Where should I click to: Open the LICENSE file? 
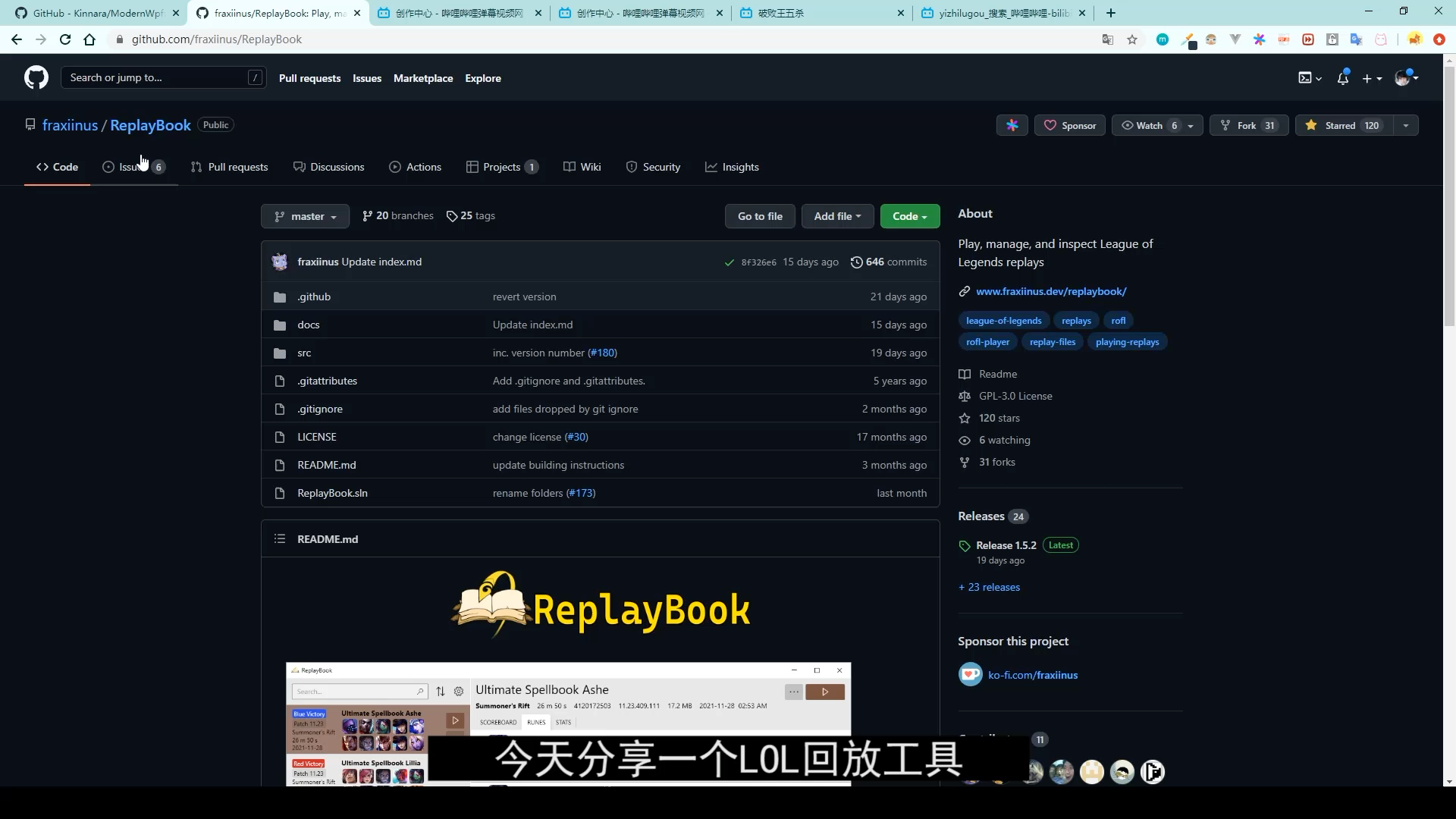(317, 437)
